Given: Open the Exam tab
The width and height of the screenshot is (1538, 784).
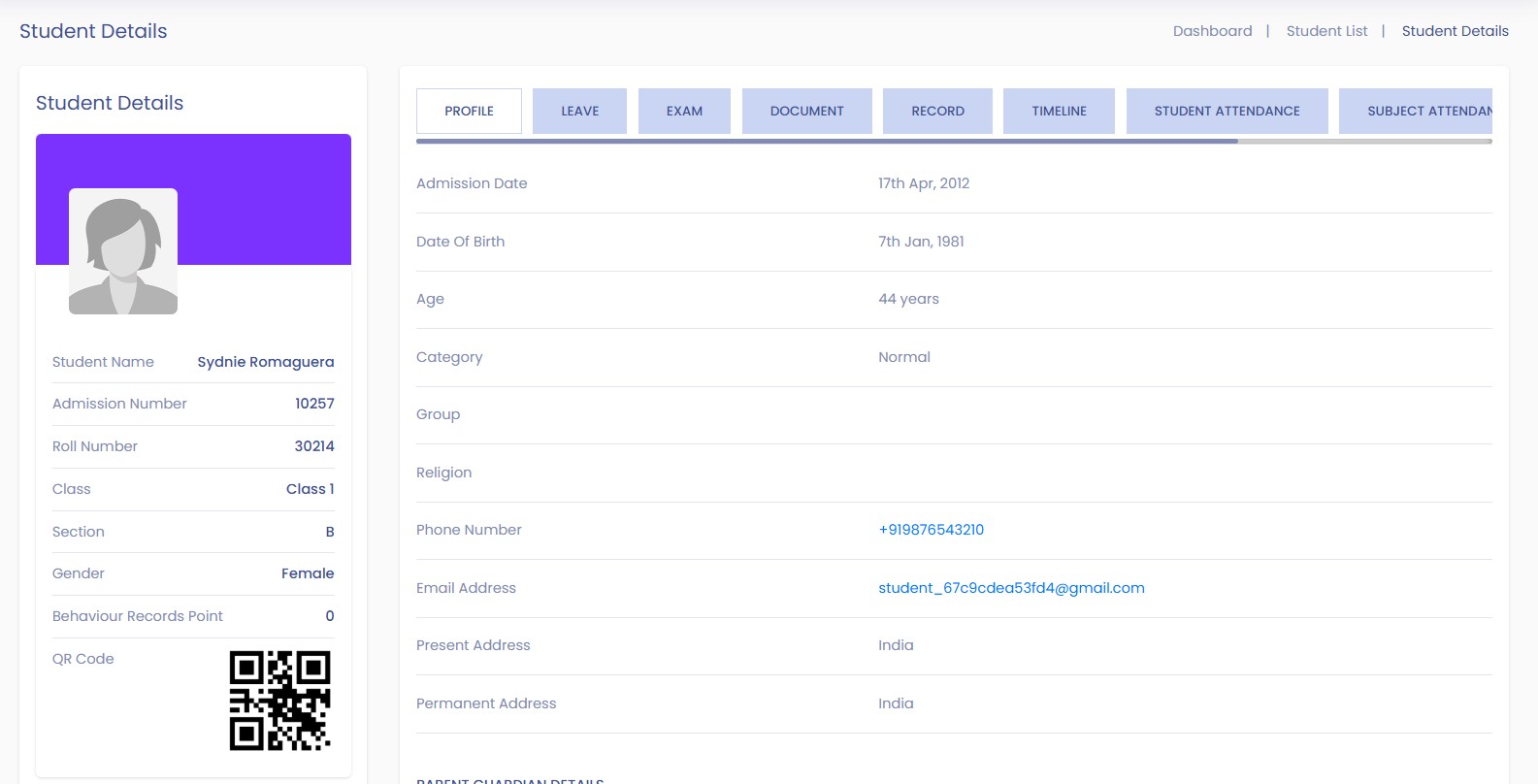Looking at the screenshot, I should (x=684, y=111).
